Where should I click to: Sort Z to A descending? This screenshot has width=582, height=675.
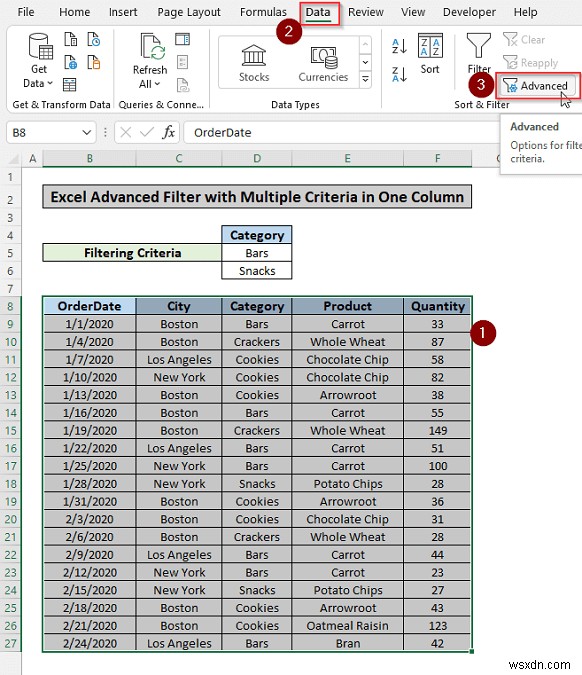point(399,74)
